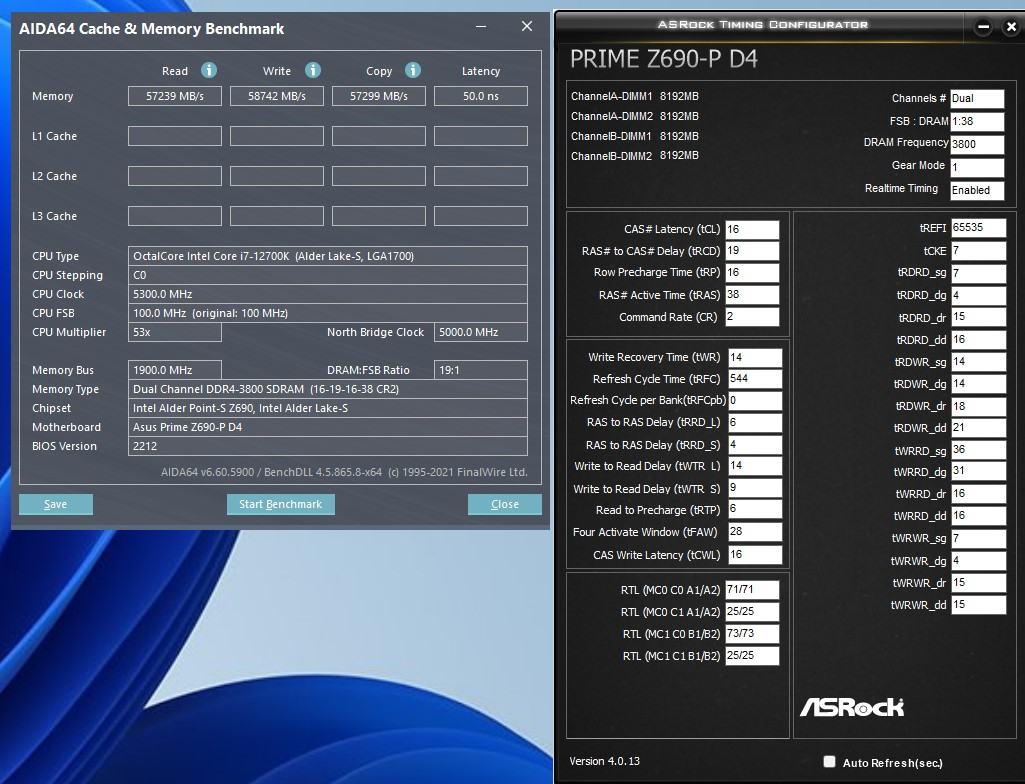Click the Memory Write 58742 MB/s field
The height and width of the screenshot is (784, 1025).
pyautogui.click(x=277, y=96)
